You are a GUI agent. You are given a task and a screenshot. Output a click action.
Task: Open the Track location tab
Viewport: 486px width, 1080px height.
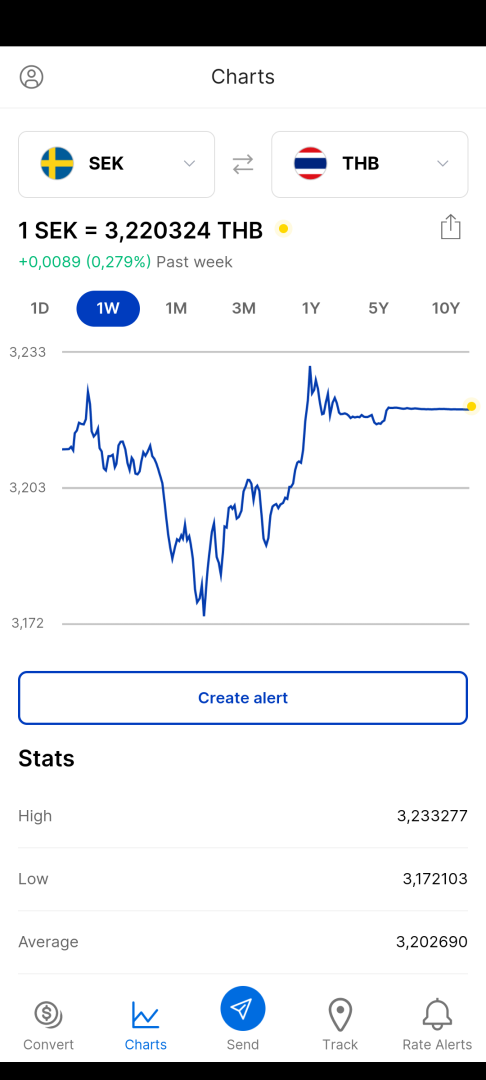[x=340, y=1026]
